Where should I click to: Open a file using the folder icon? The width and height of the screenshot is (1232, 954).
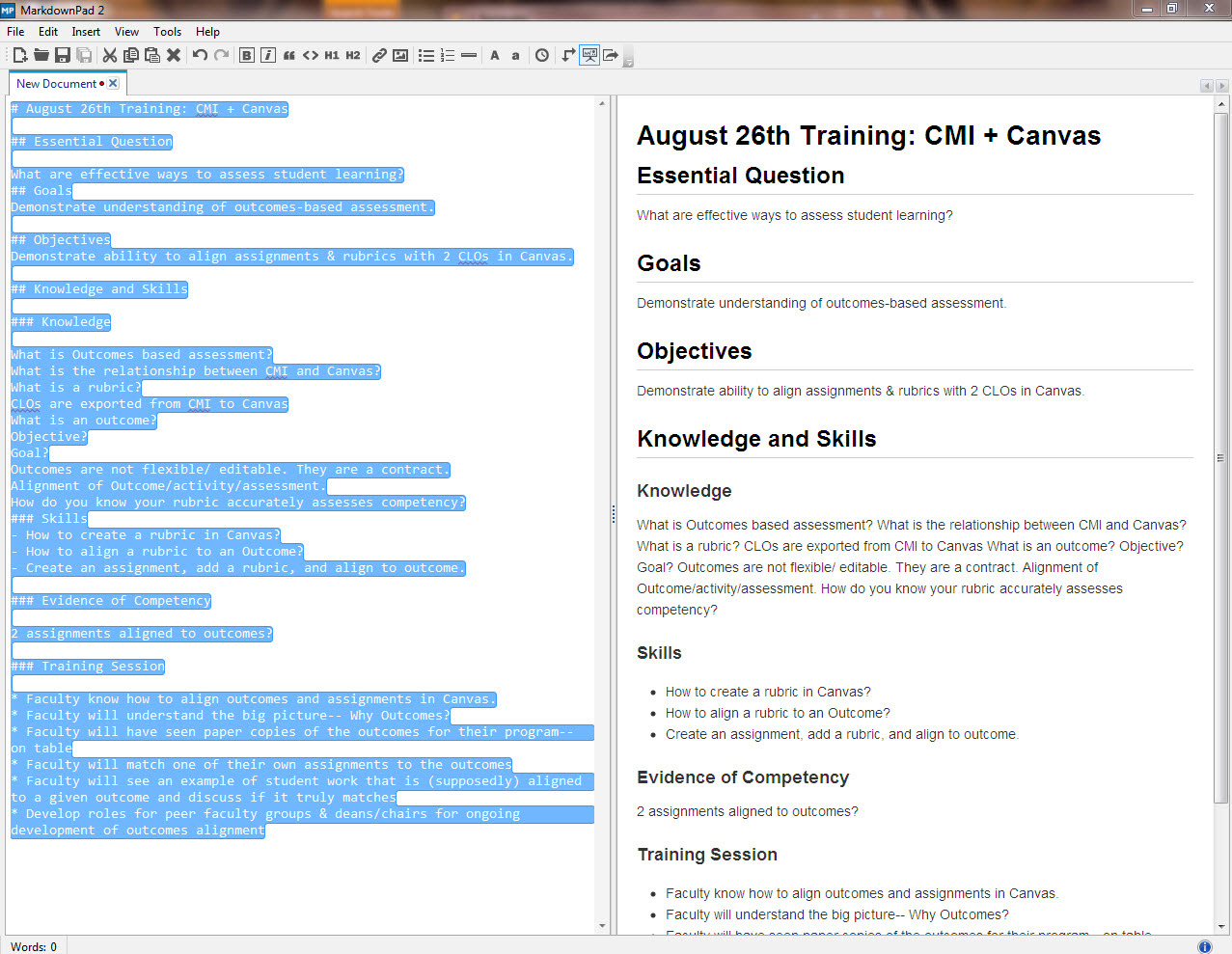click(x=41, y=55)
